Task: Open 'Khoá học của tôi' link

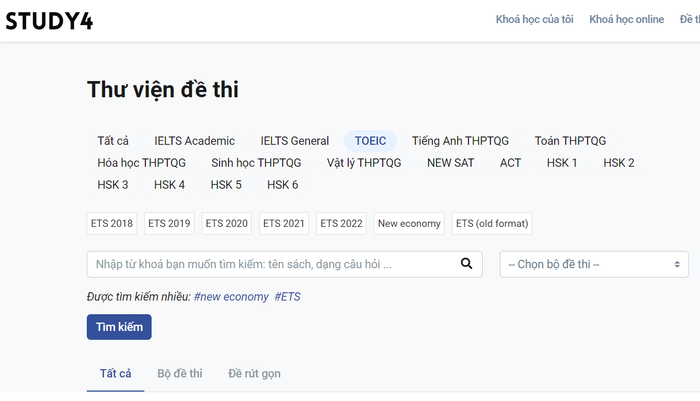Action: [534, 20]
